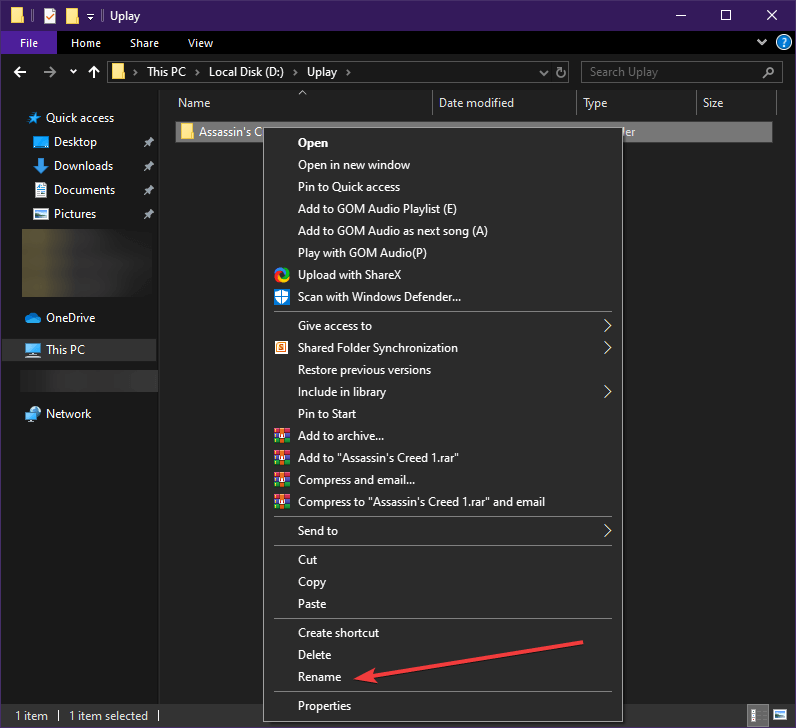Click the Shared Folder Synchronization icon
This screenshot has height=728, width=796.
pos(281,348)
